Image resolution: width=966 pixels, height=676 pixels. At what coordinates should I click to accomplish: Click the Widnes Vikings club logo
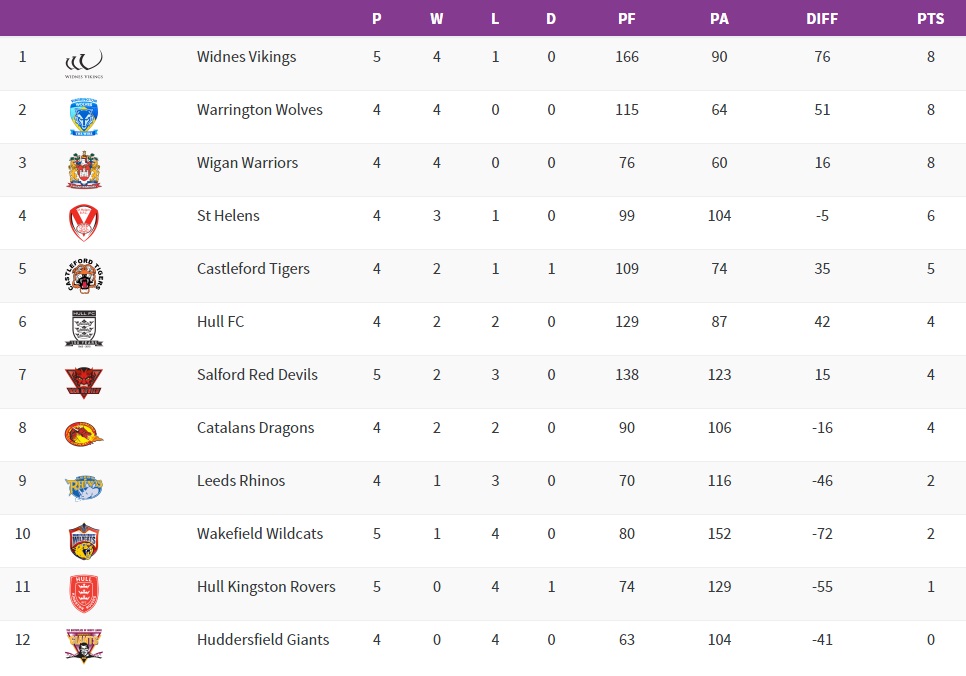click(84, 63)
